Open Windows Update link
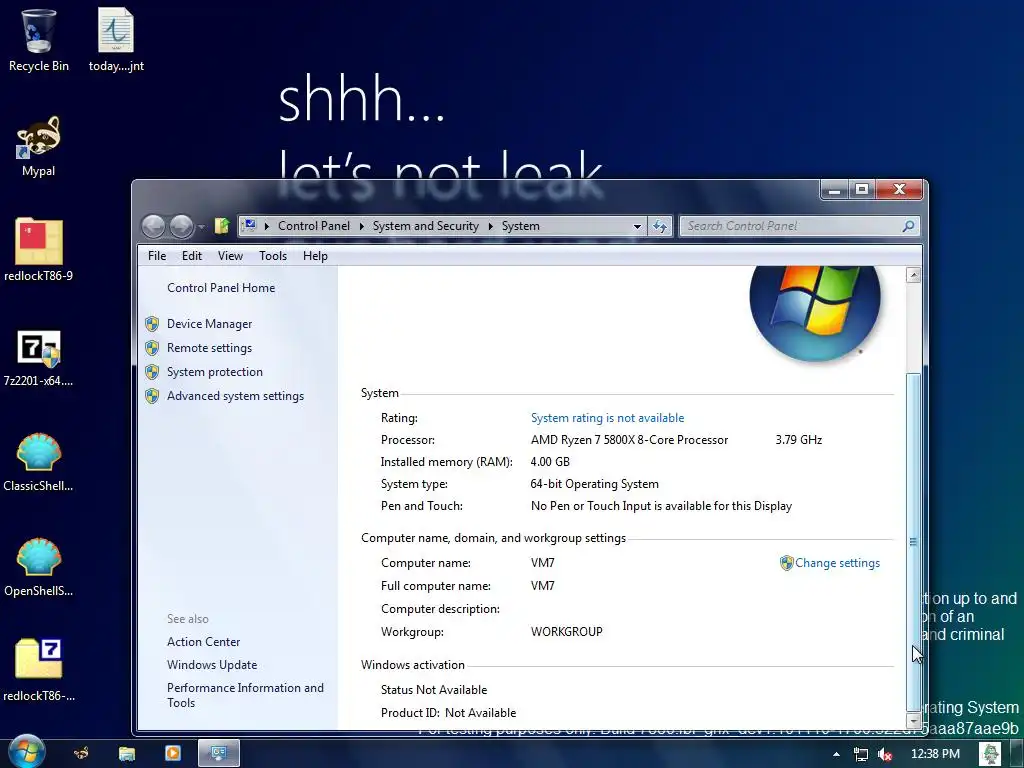Screen dimensions: 1024x768 212,665
